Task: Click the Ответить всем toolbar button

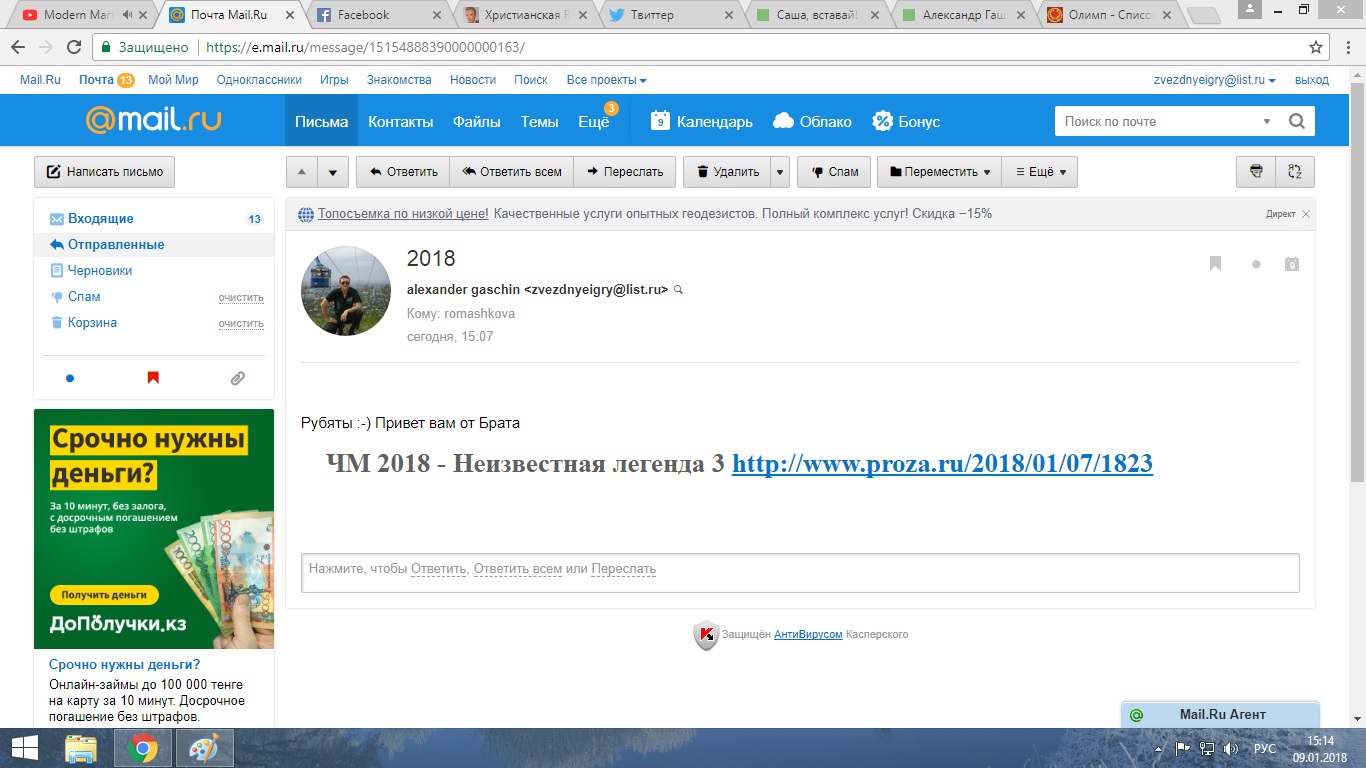Action: pyautogui.click(x=511, y=171)
